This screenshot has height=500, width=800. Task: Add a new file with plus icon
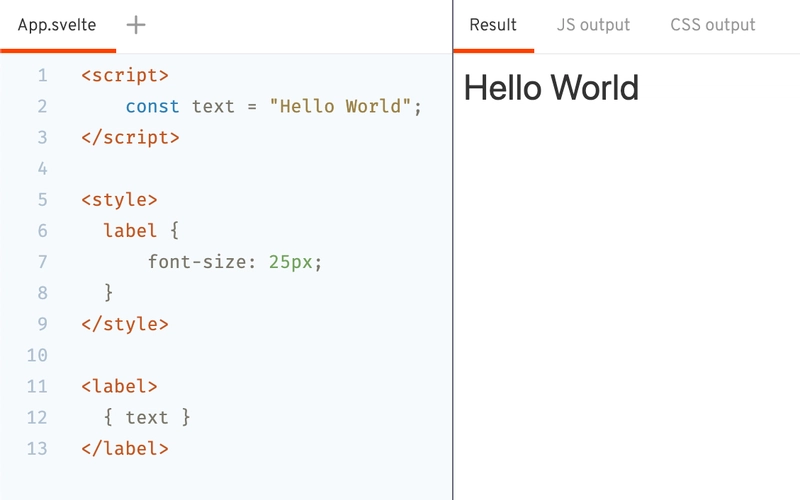pyautogui.click(x=136, y=24)
